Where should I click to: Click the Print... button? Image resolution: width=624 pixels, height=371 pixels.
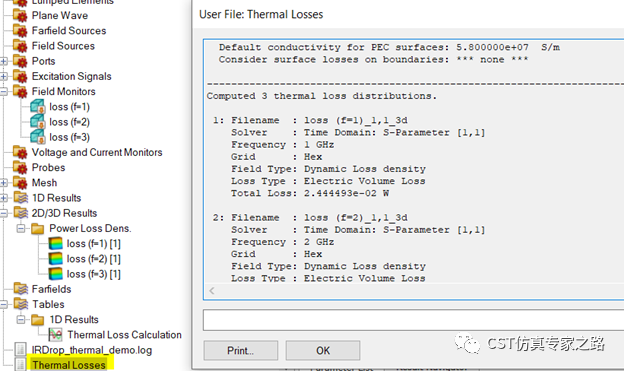(x=240, y=350)
